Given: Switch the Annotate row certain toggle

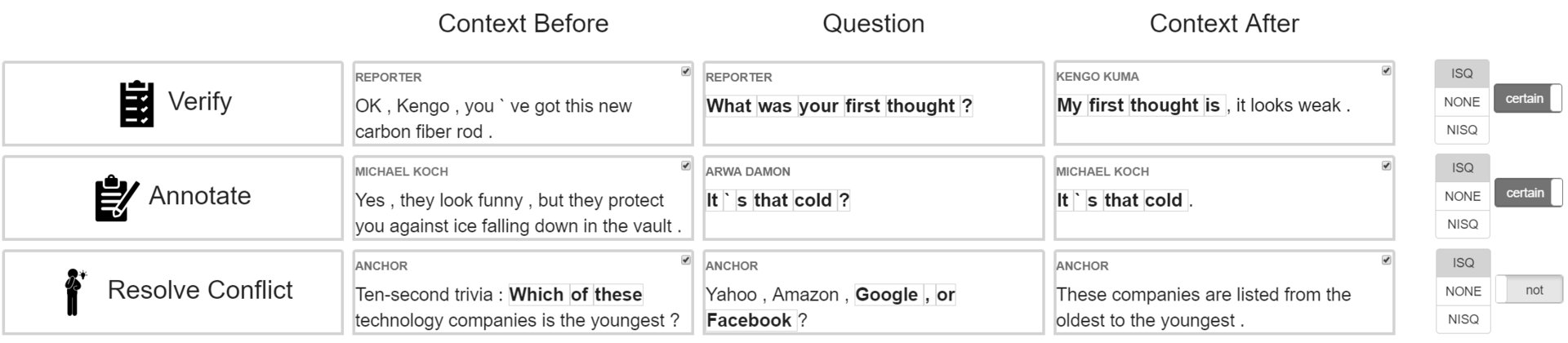Looking at the screenshot, I should coord(1527,194).
